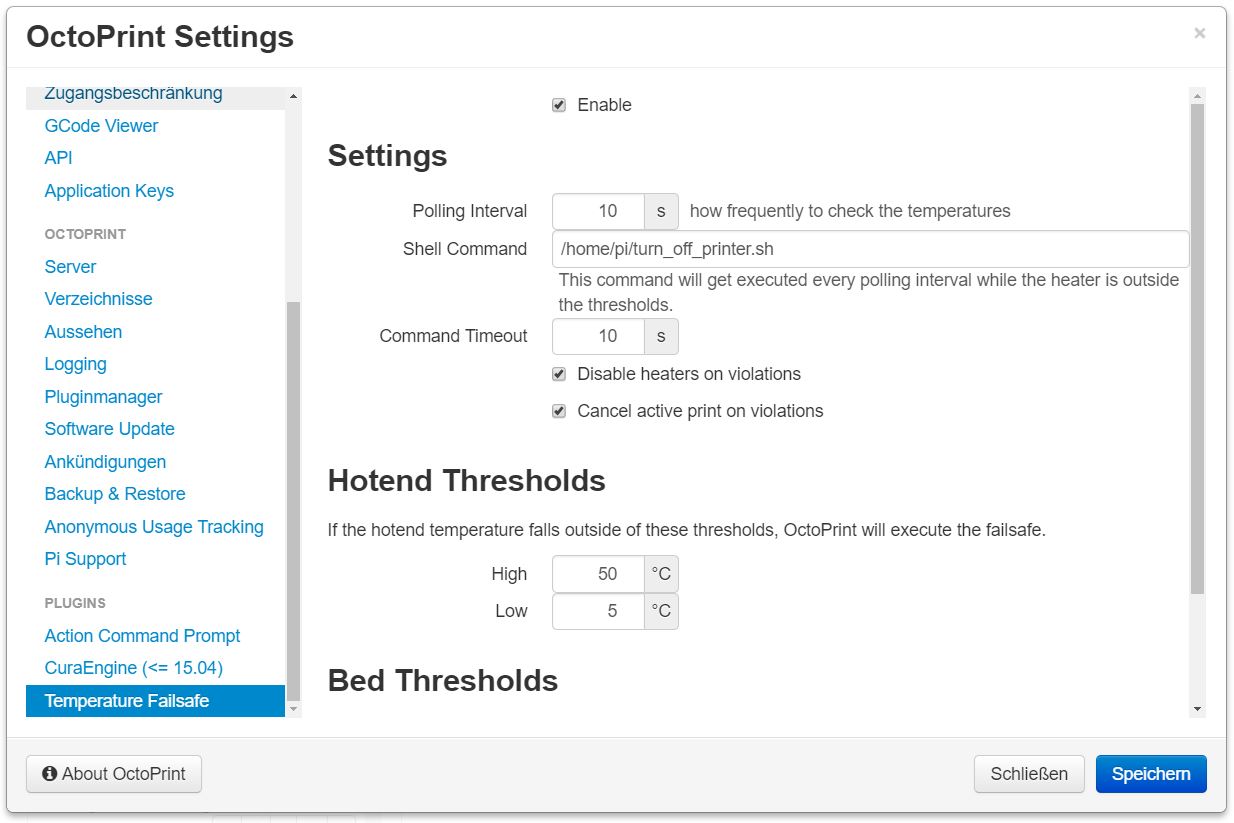The width and height of the screenshot is (1234, 823).
Task: Close the settings dialog with the X
Action: [1199, 33]
